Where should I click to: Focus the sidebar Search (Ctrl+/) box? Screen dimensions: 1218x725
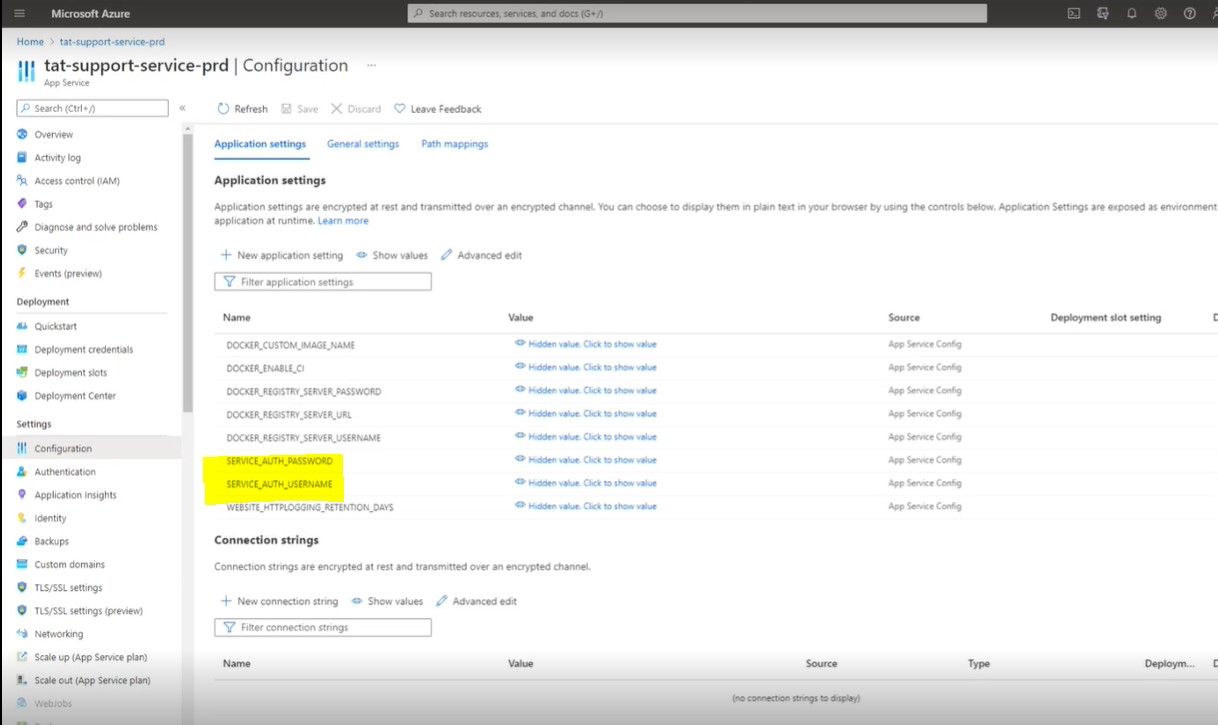tap(92, 108)
